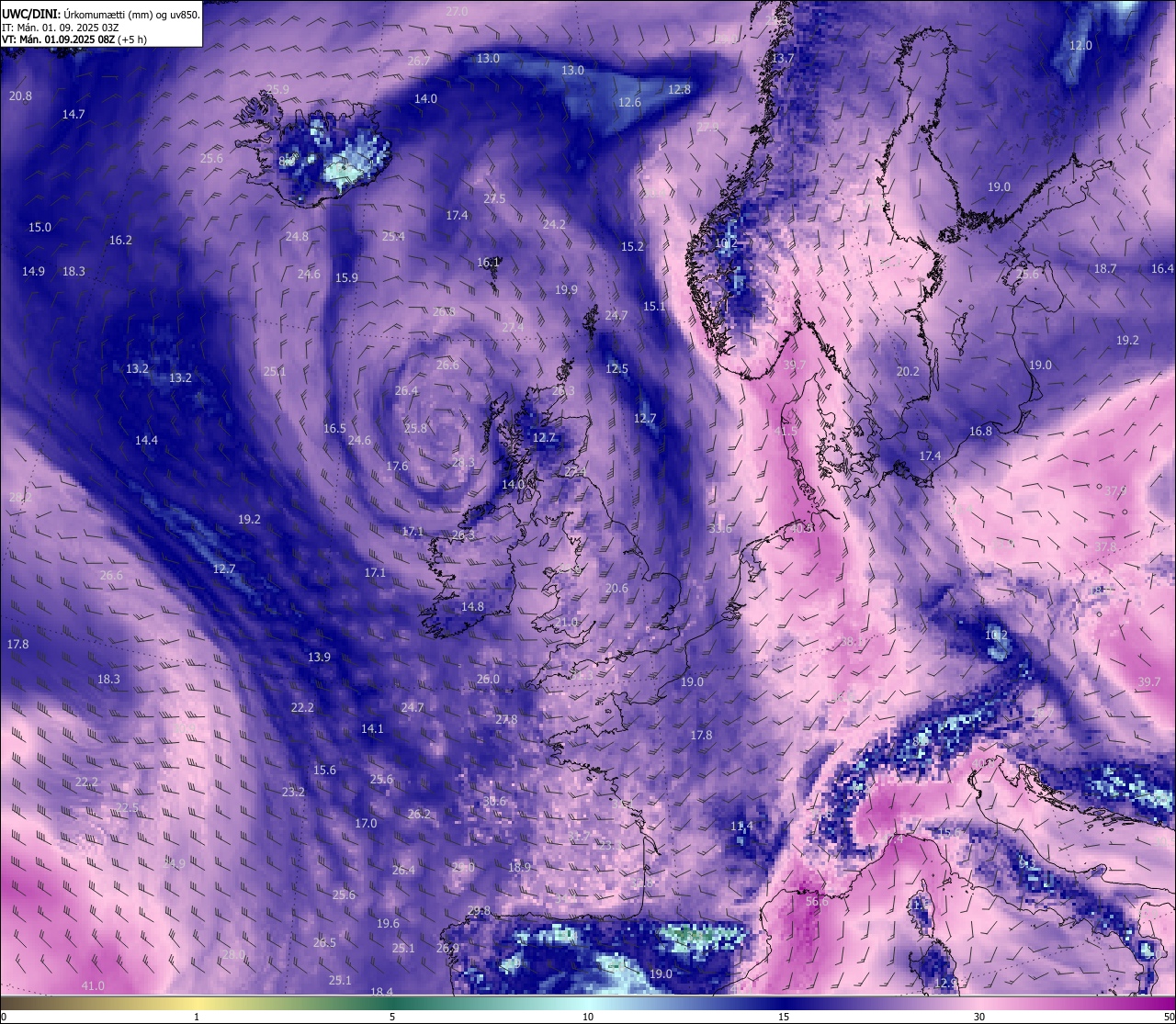Click the colorbar tick label '1'

[x=197, y=1017]
